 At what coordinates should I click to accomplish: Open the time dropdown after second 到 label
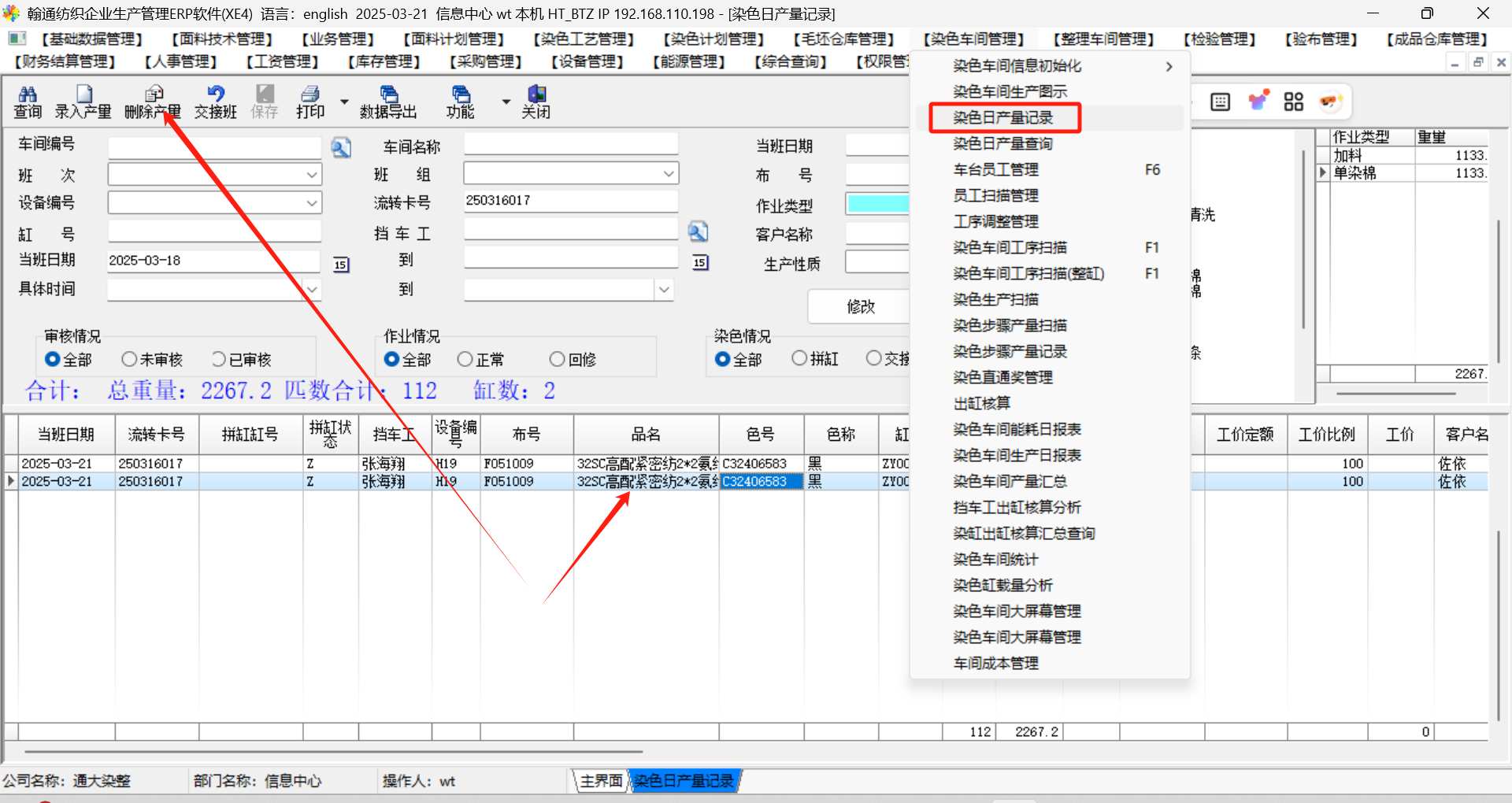click(664, 290)
